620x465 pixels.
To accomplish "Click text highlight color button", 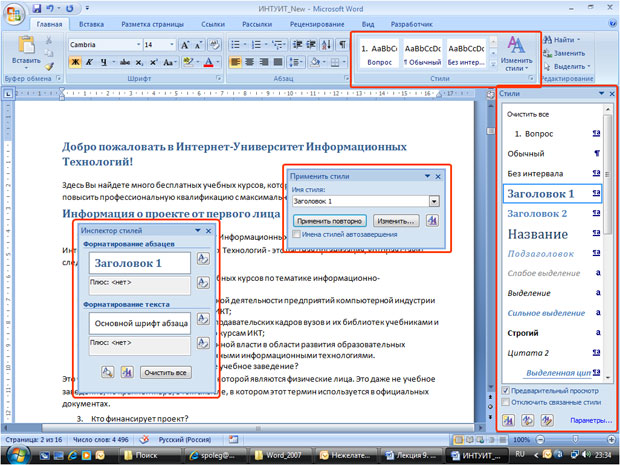I will point(188,62).
